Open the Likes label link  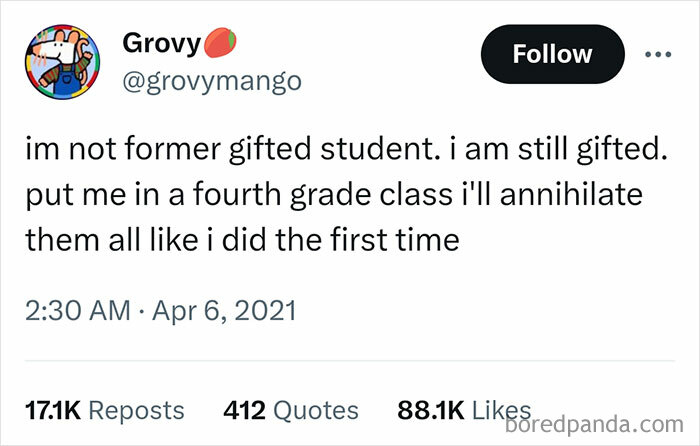(x=498, y=410)
